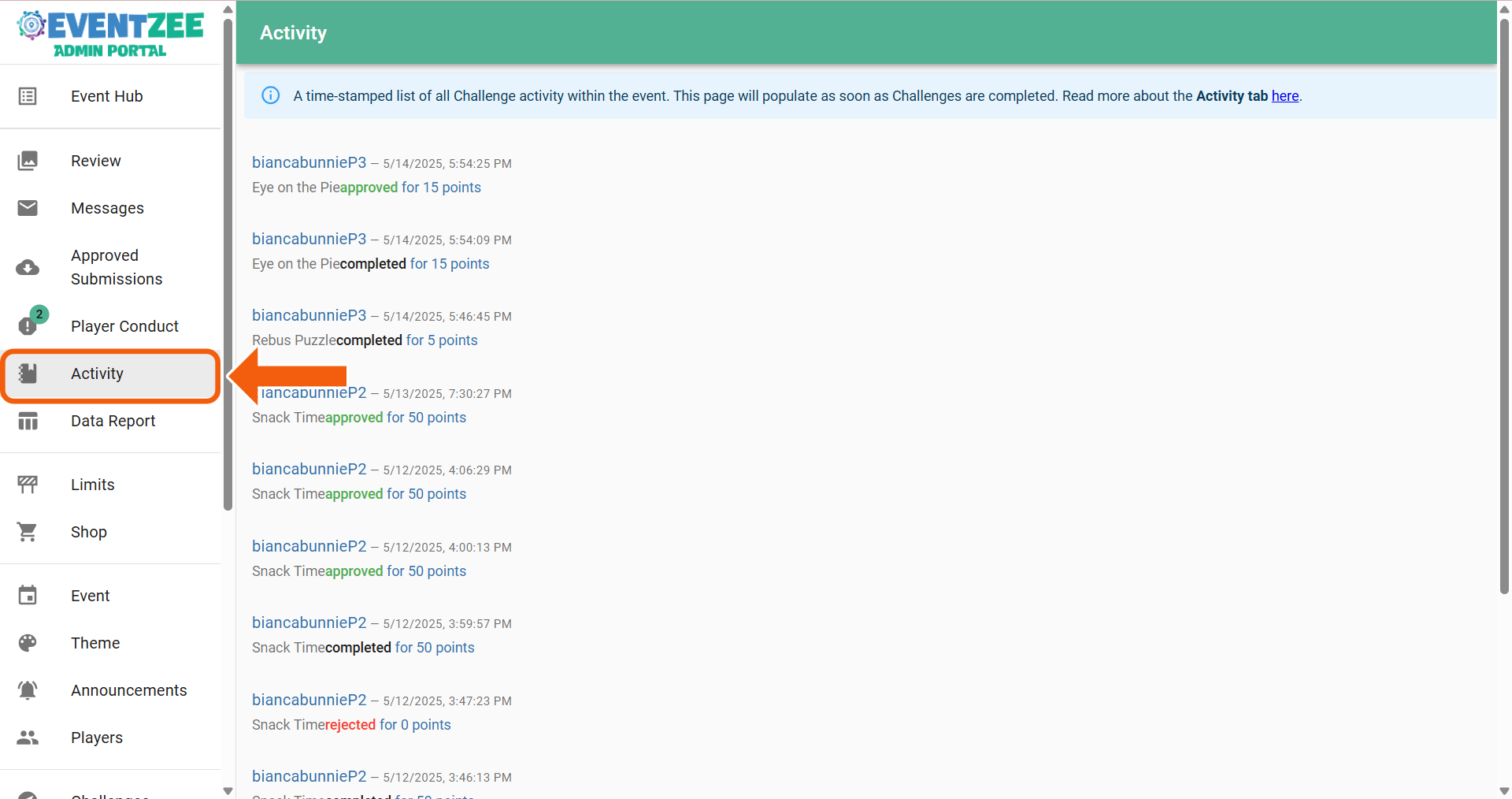Open biancabunnieP3 from the 5:54:25 PM entry

pos(309,162)
